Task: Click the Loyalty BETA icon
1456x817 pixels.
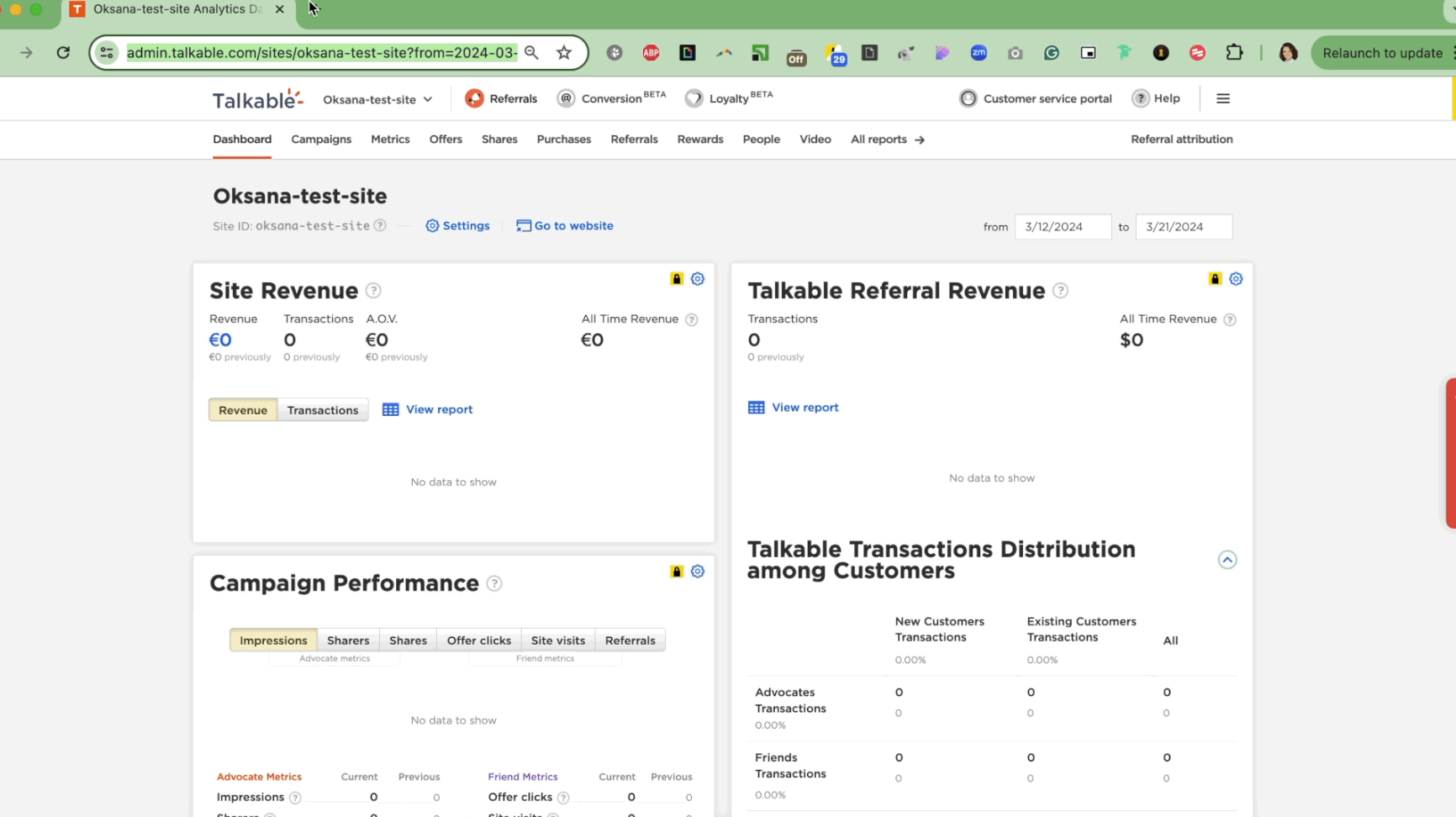Action: point(694,98)
